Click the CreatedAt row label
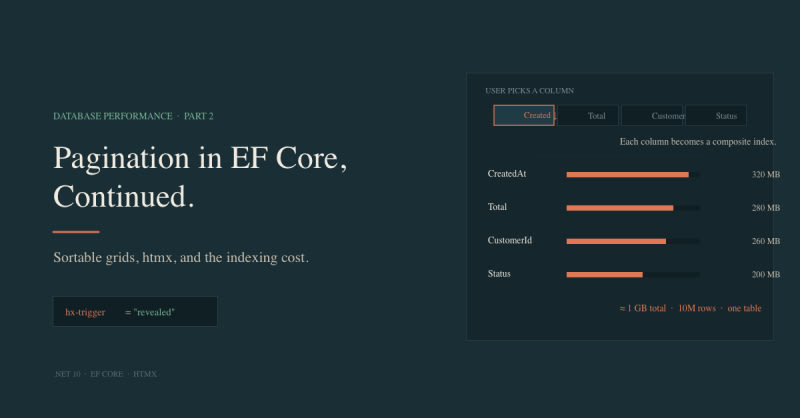Image resolution: width=800 pixels, height=418 pixels. pos(507,174)
